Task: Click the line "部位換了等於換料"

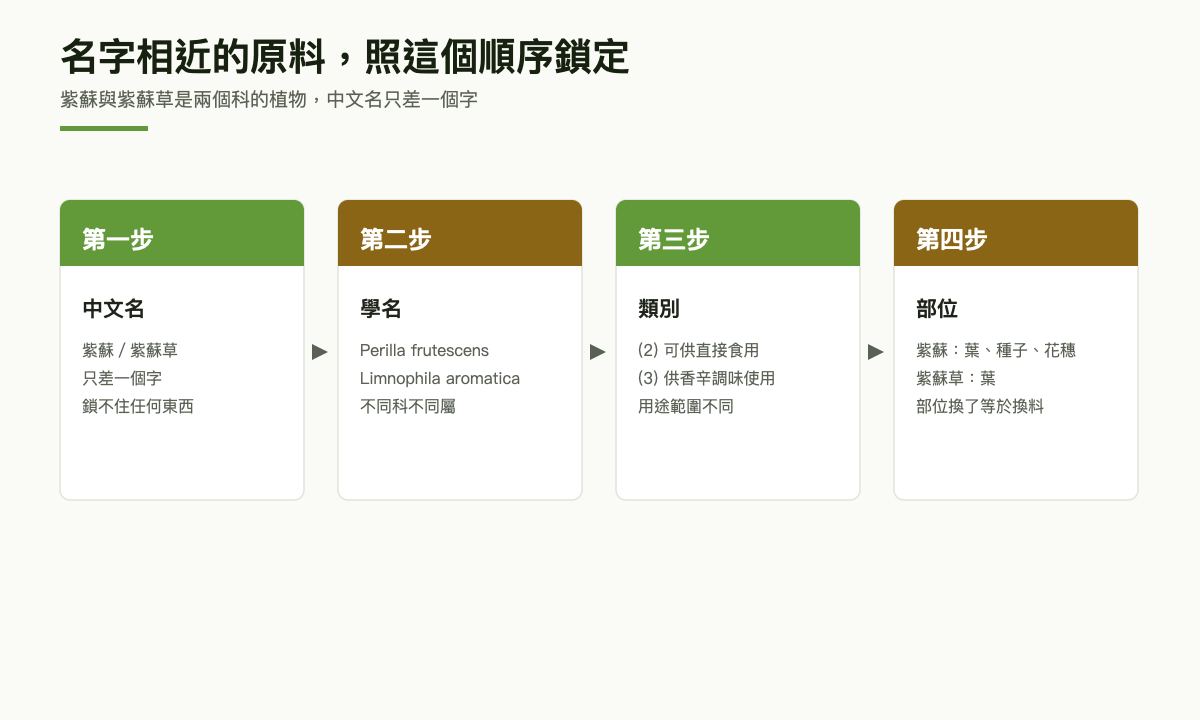Action: point(980,407)
